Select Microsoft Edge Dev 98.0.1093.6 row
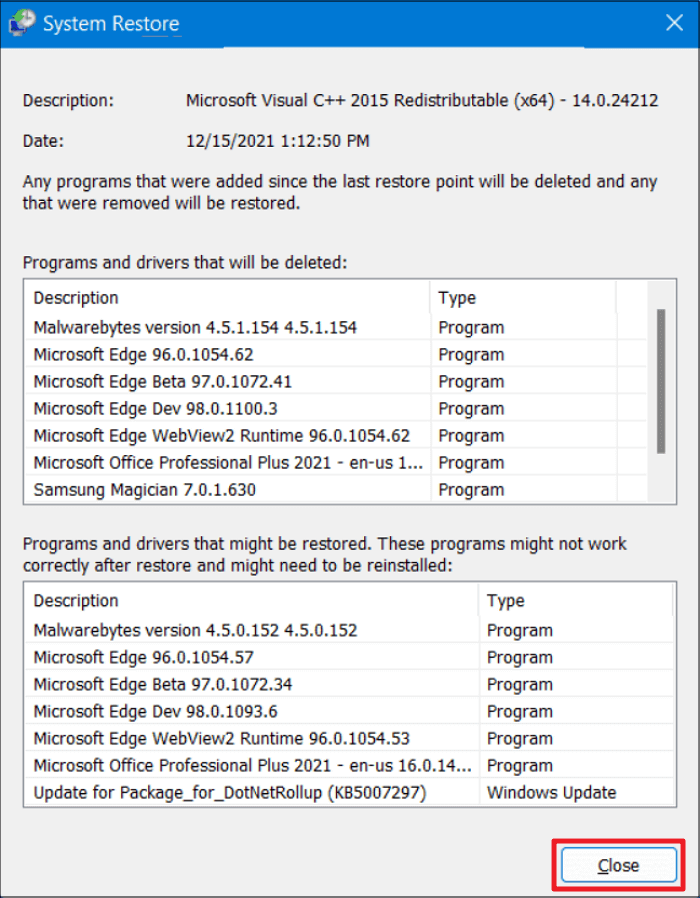The width and height of the screenshot is (700, 898). [x=155, y=711]
